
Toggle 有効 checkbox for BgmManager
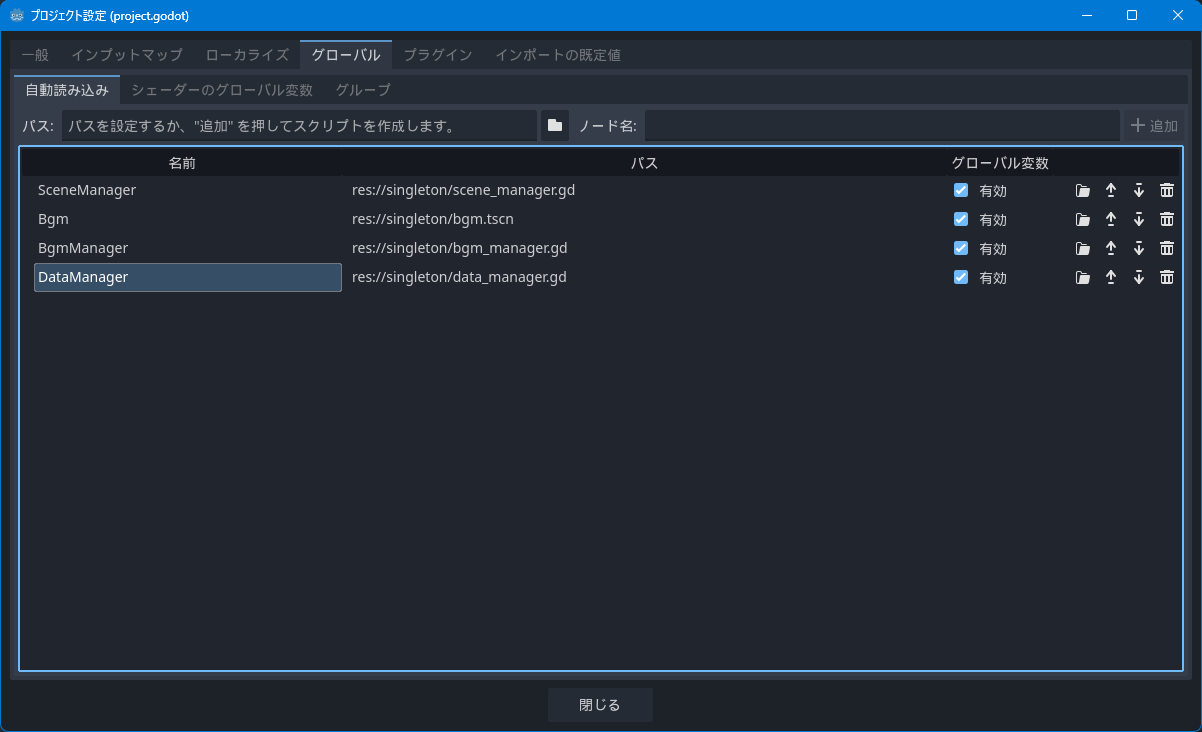click(961, 248)
